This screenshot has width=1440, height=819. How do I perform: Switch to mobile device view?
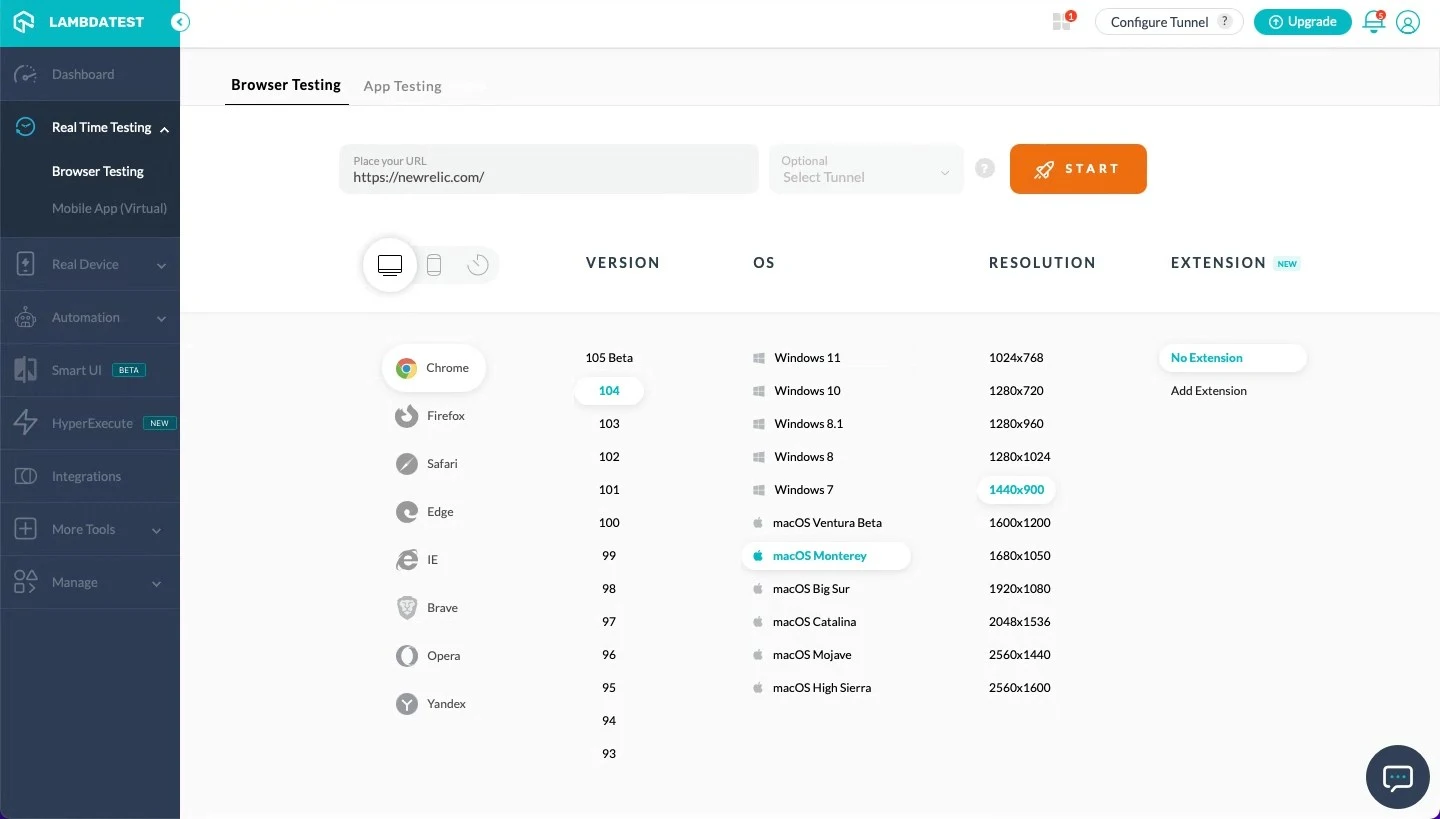434,265
